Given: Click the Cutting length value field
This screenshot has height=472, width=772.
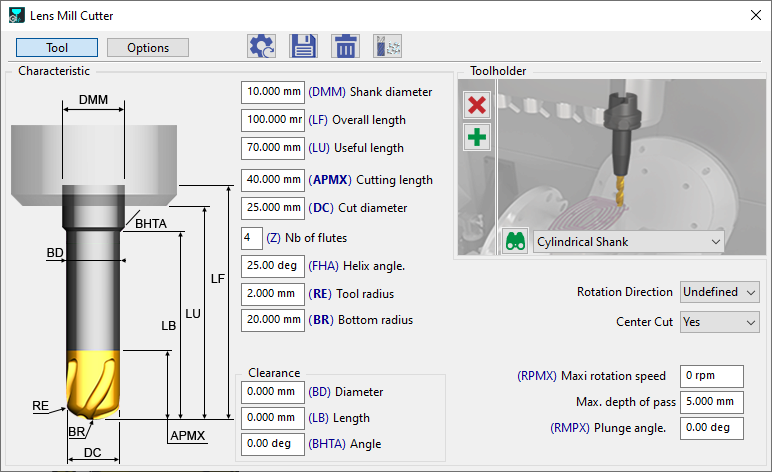Looking at the screenshot, I should pos(272,180).
